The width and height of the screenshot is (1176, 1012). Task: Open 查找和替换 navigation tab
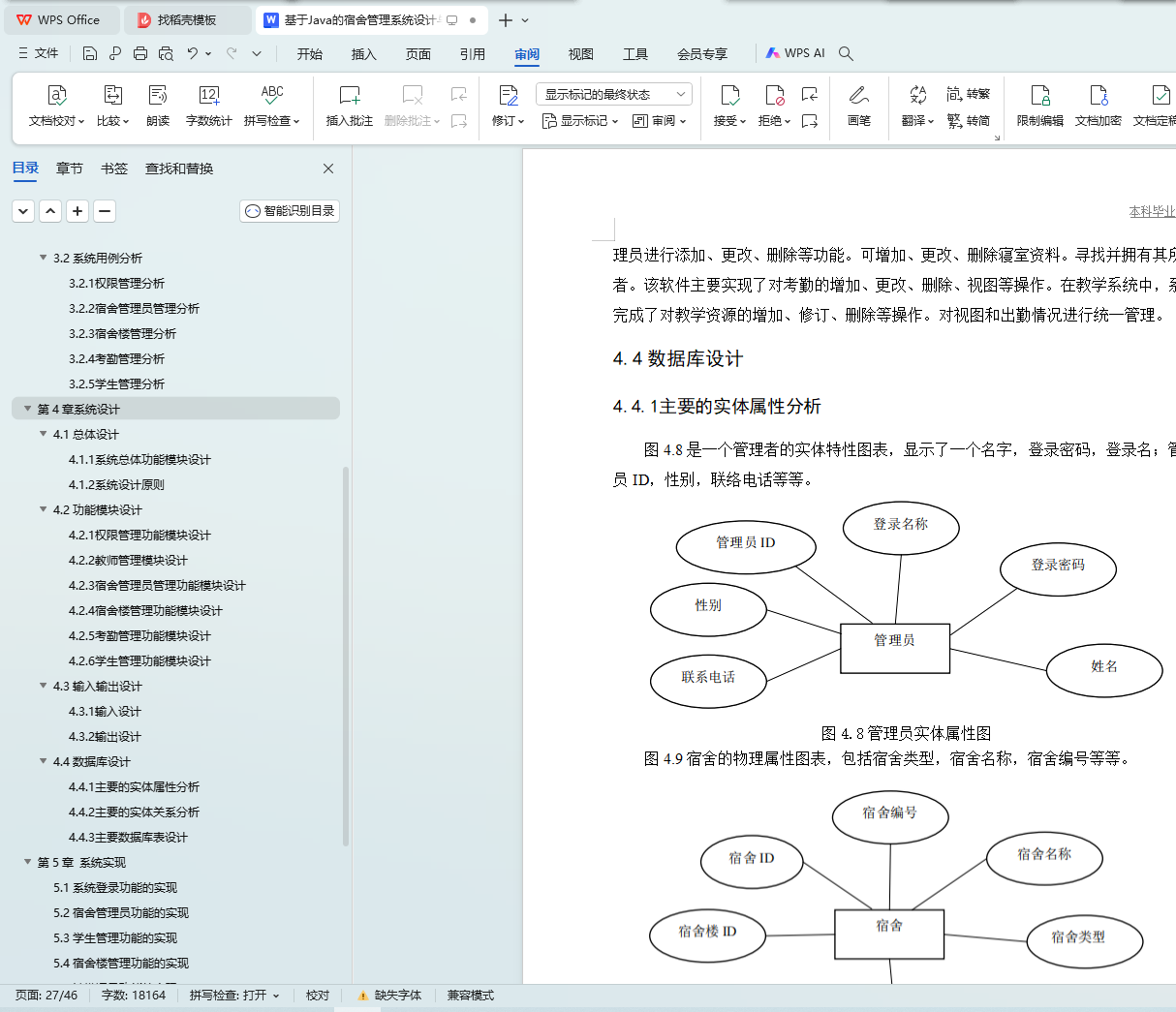[x=179, y=169]
